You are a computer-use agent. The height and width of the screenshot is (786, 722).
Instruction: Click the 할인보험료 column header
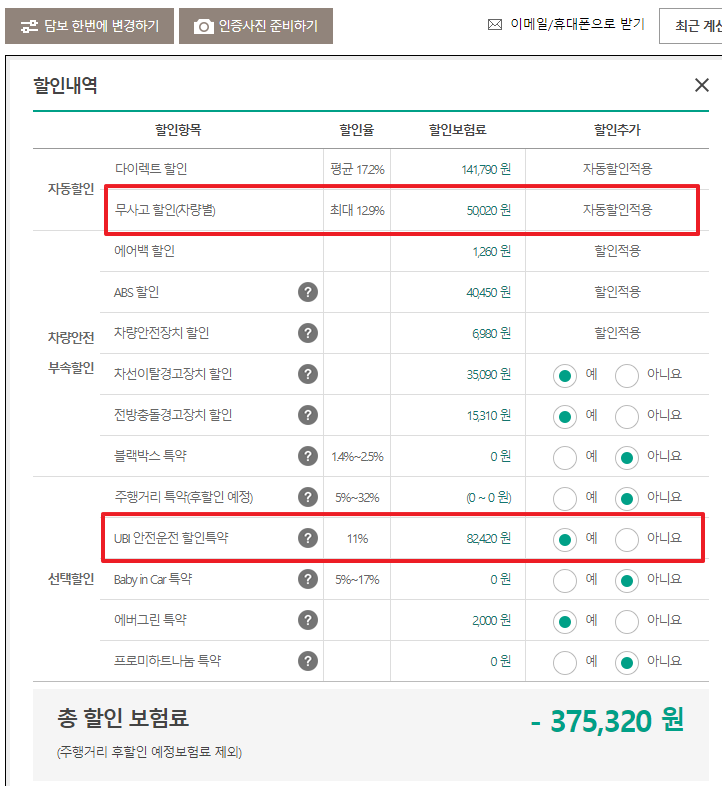pos(458,130)
